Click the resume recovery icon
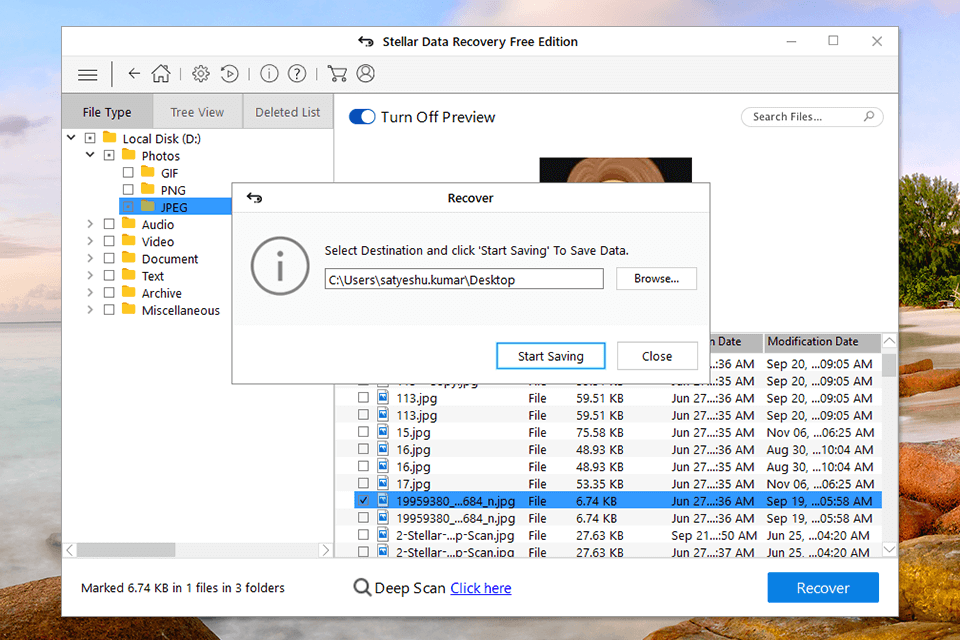The height and width of the screenshot is (640, 960). [x=230, y=74]
